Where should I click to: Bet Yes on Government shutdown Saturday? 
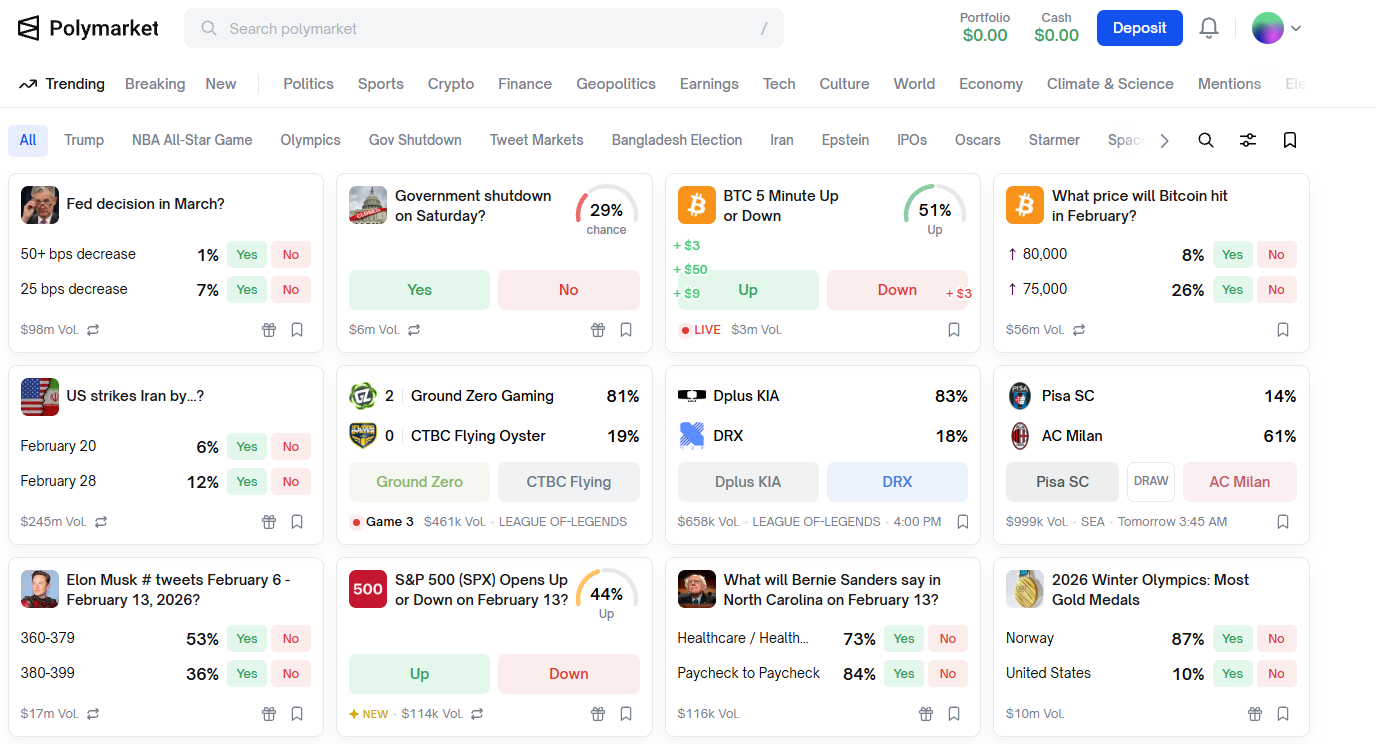click(x=419, y=290)
